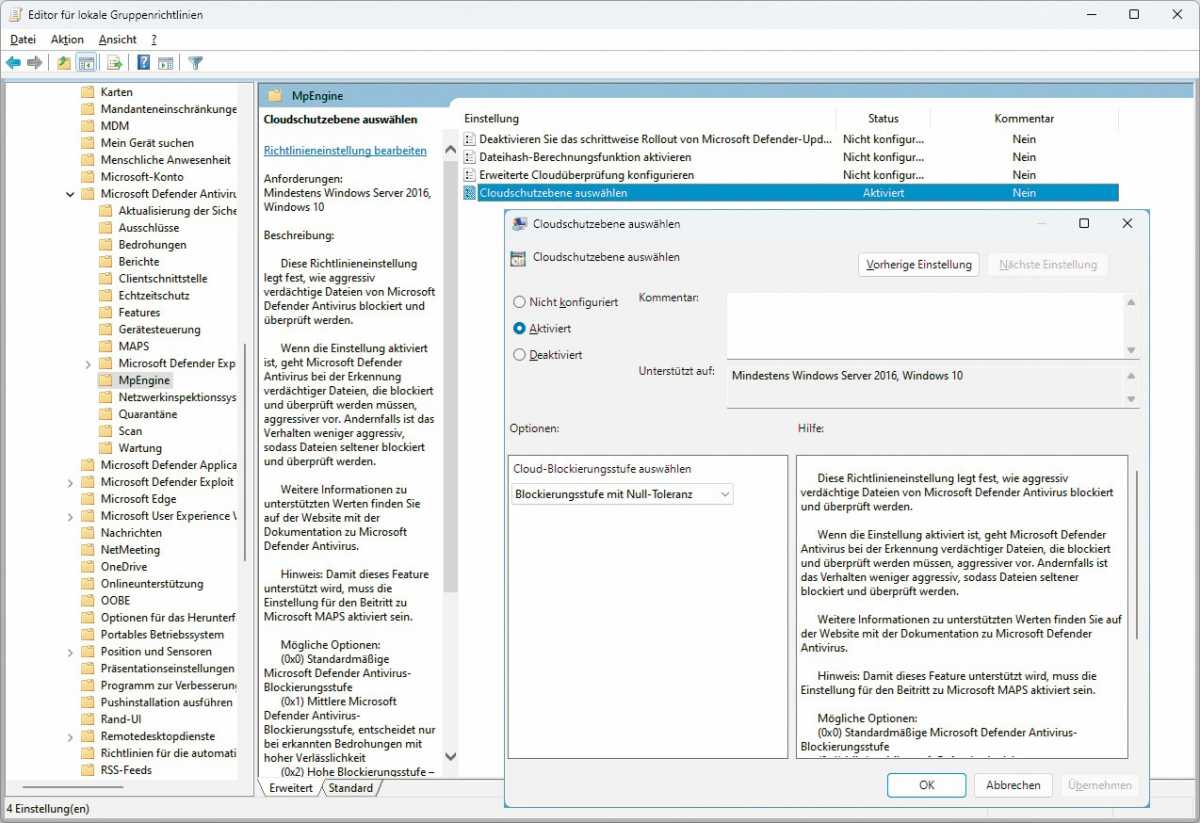Open the Datei menu

[23, 40]
